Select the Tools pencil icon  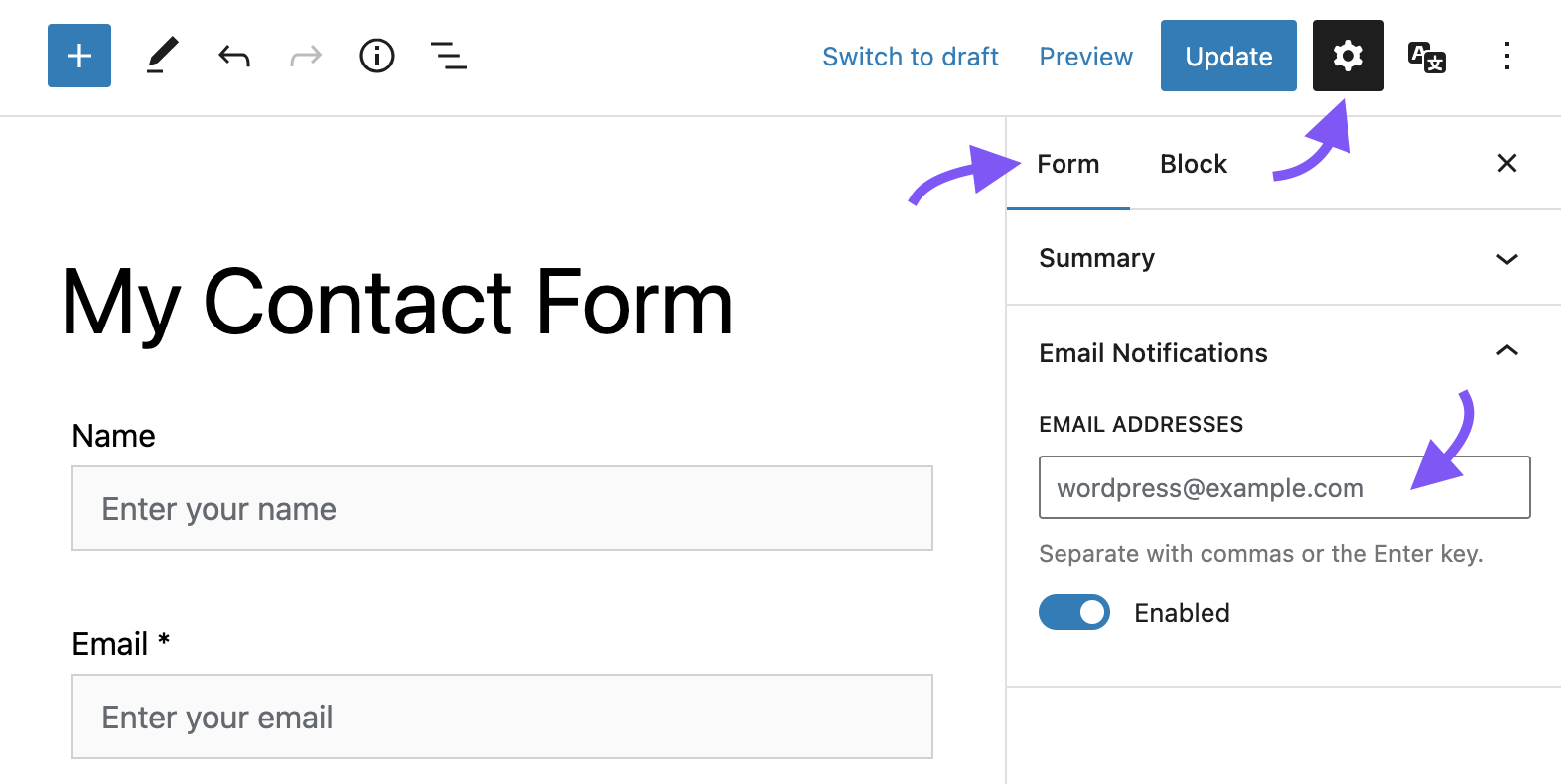[162, 56]
